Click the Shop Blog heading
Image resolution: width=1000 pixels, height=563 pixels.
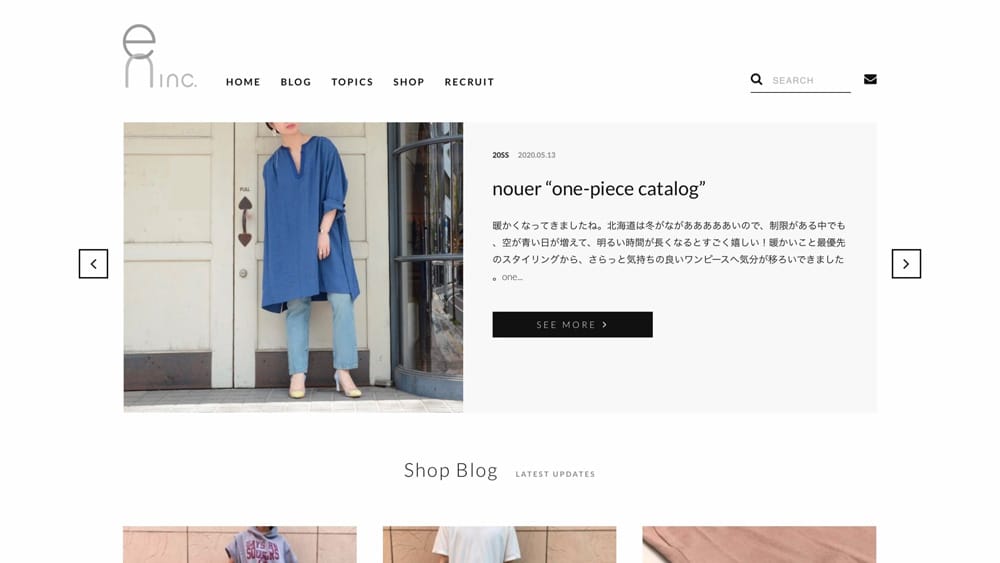tap(450, 471)
